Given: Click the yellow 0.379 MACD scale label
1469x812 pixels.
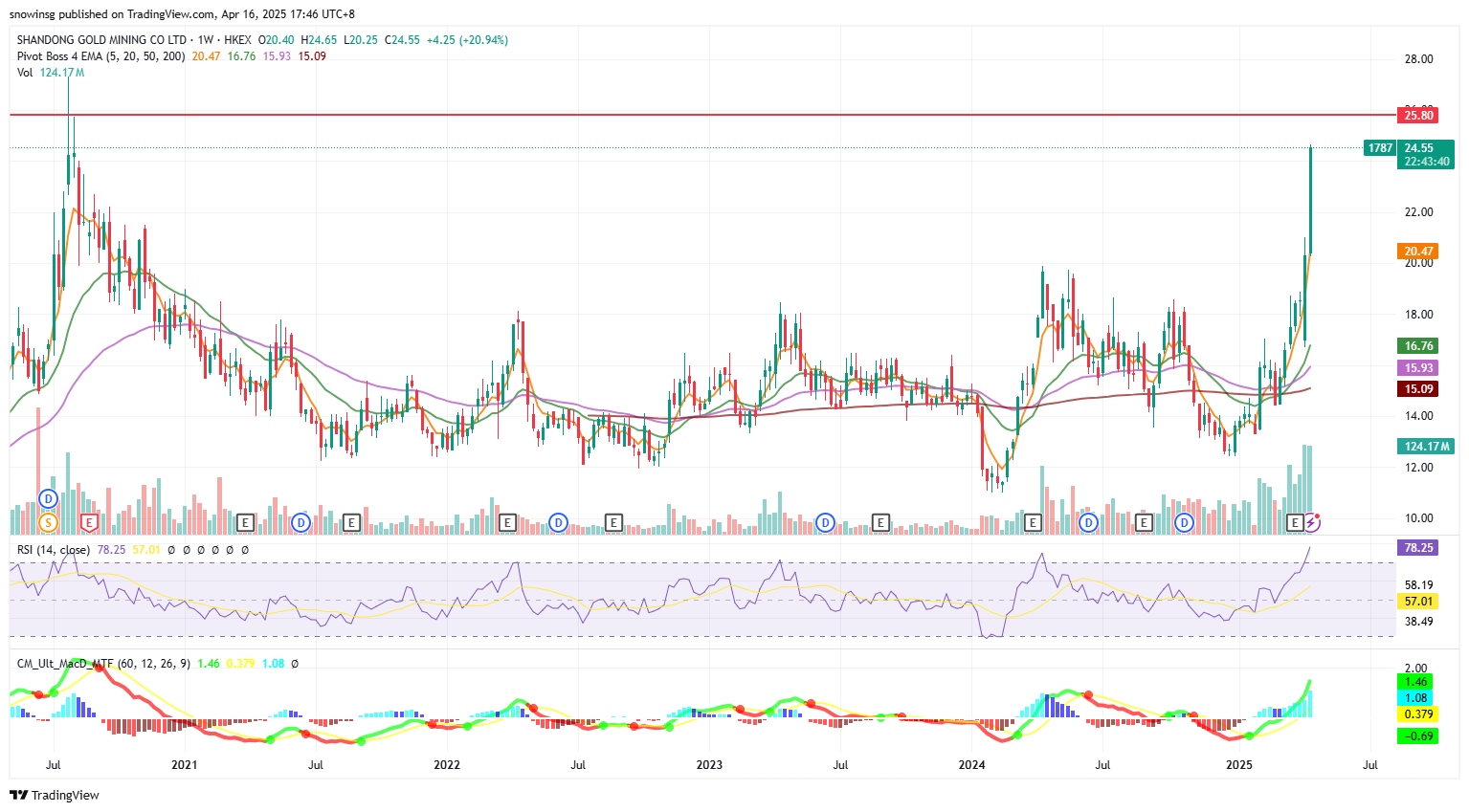Looking at the screenshot, I should tap(1417, 714).
